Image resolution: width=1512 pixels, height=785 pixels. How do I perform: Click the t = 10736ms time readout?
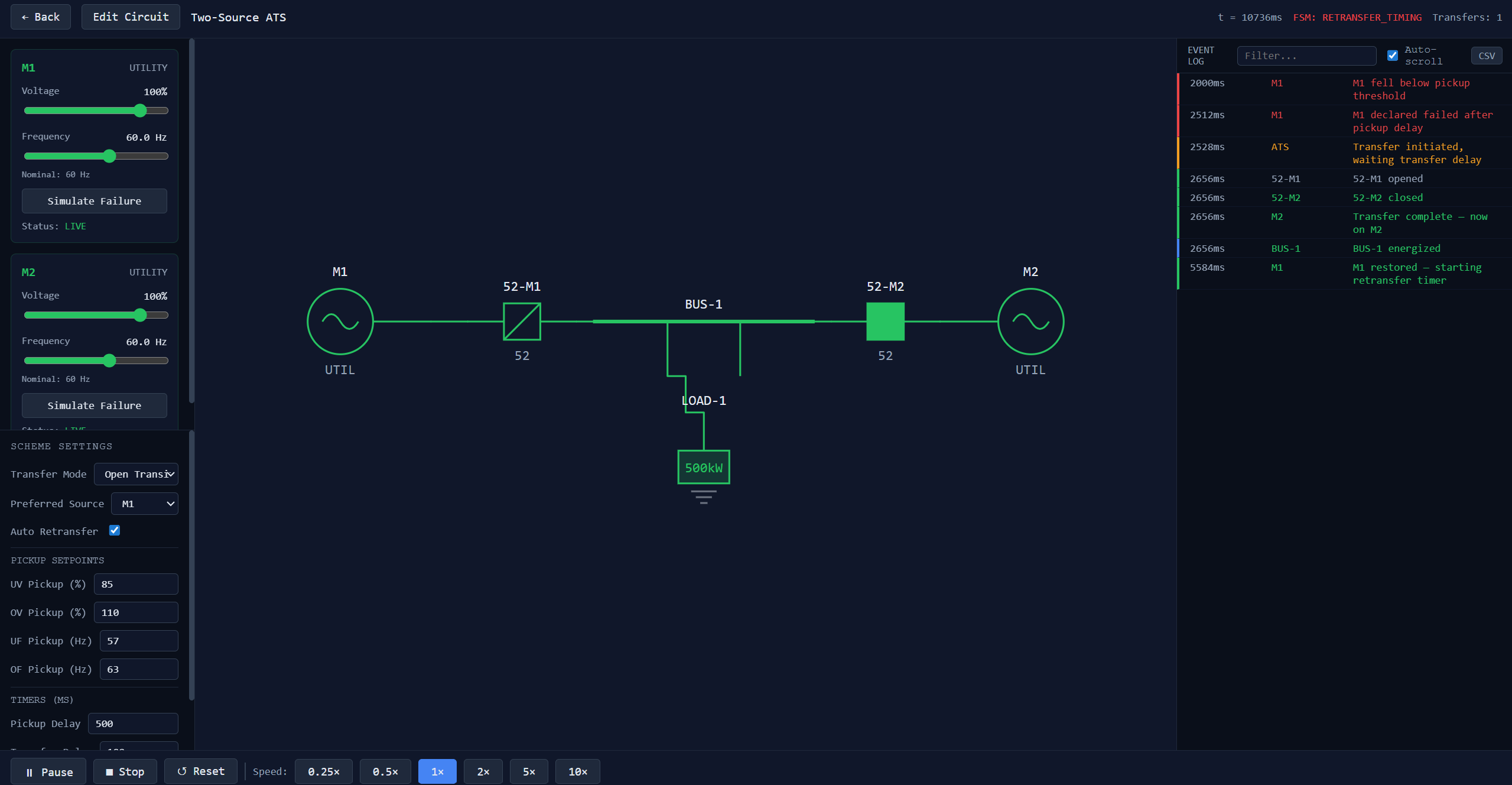coord(1250,17)
